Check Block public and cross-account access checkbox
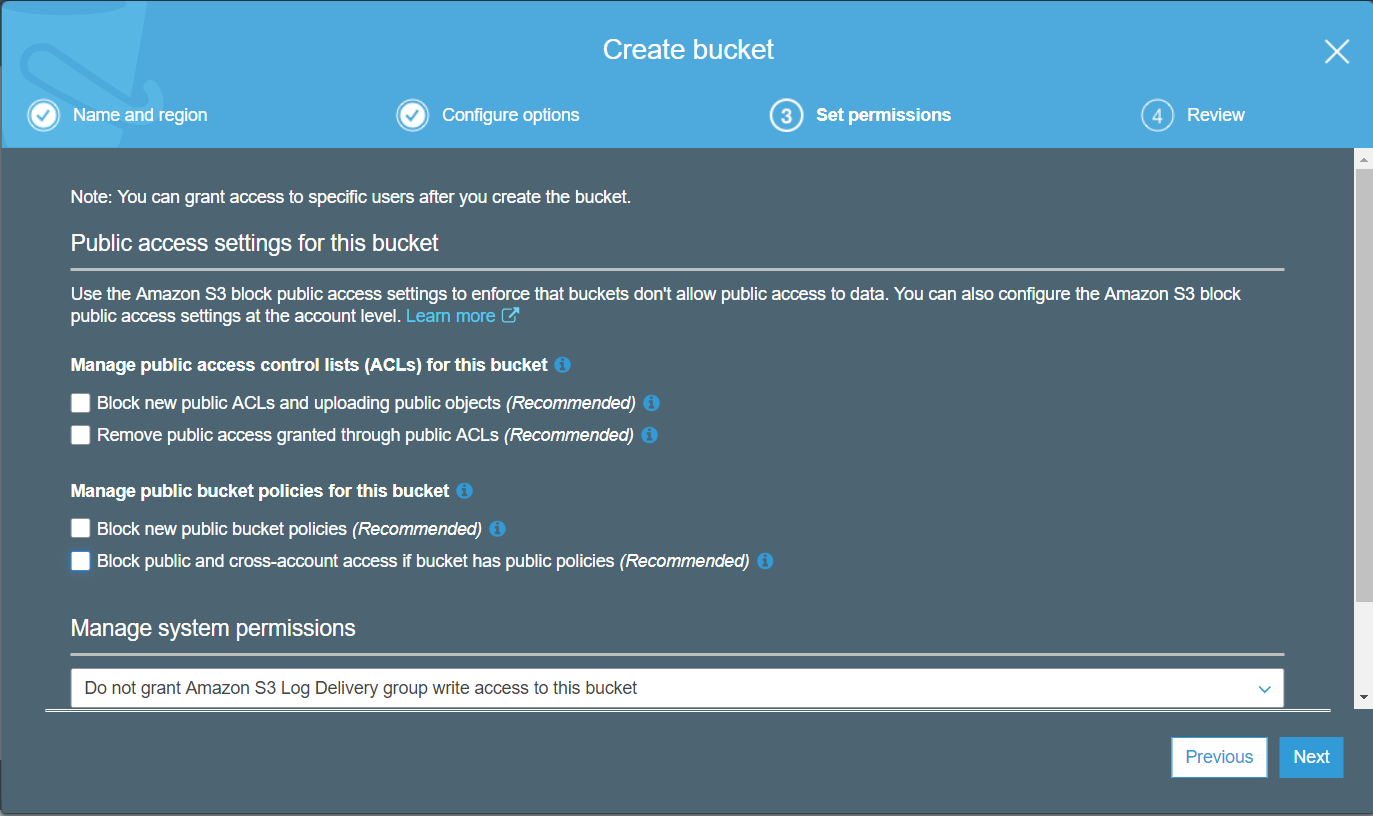 tap(81, 561)
